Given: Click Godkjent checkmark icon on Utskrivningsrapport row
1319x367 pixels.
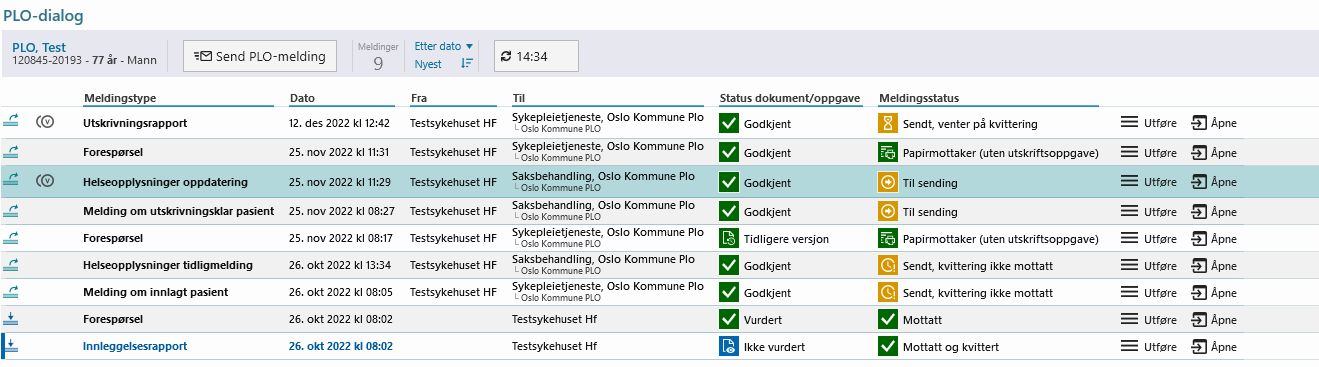Looking at the screenshot, I should pos(729,124).
